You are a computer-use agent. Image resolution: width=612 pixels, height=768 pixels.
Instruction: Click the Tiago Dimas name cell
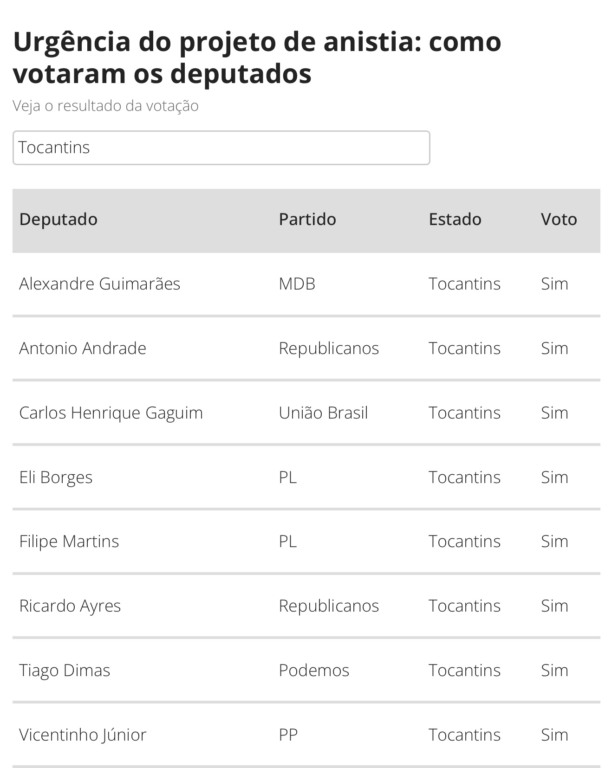click(65, 671)
